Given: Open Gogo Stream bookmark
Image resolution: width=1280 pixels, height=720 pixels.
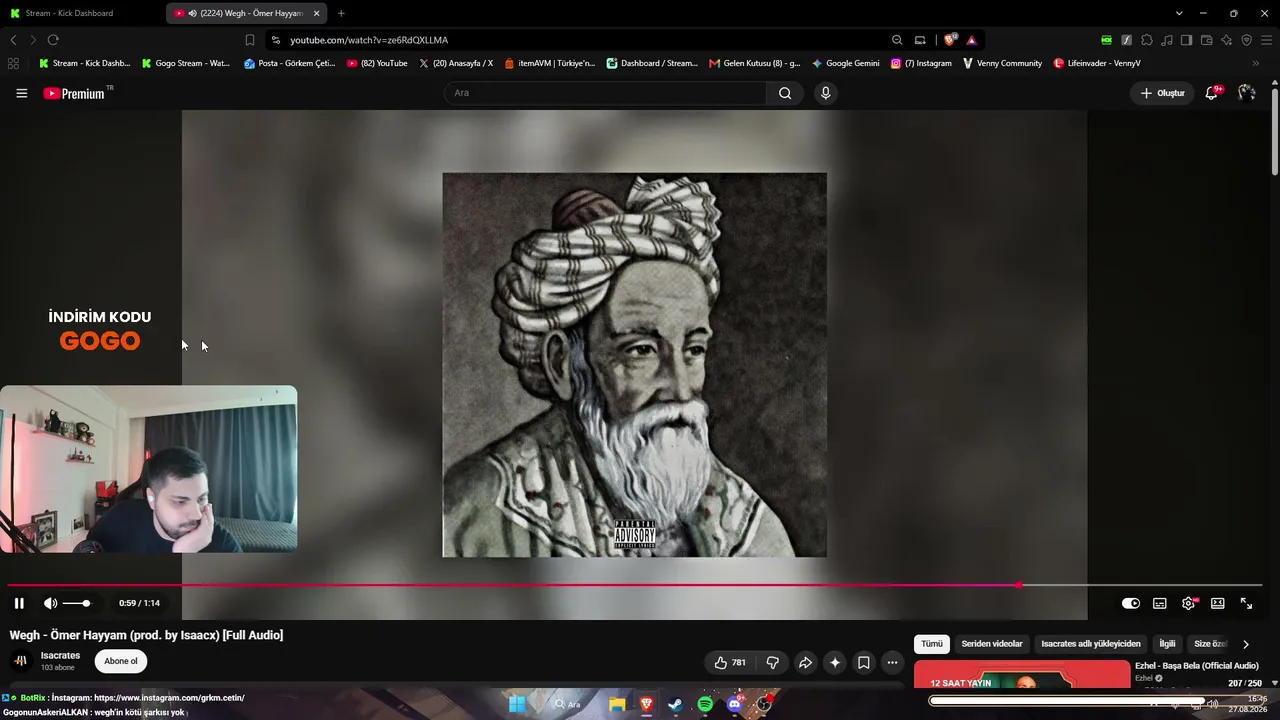Looking at the screenshot, I should pyautogui.click(x=185, y=63).
